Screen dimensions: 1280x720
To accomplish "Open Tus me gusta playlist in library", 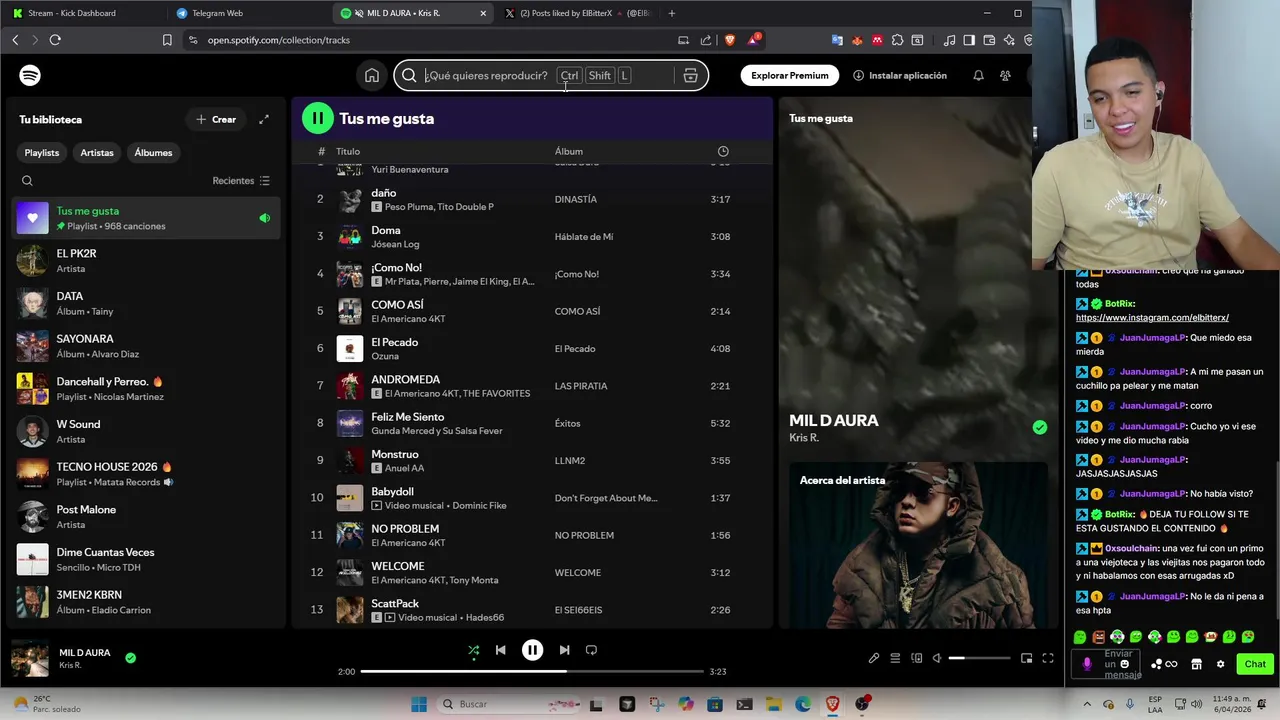I will pos(146,218).
